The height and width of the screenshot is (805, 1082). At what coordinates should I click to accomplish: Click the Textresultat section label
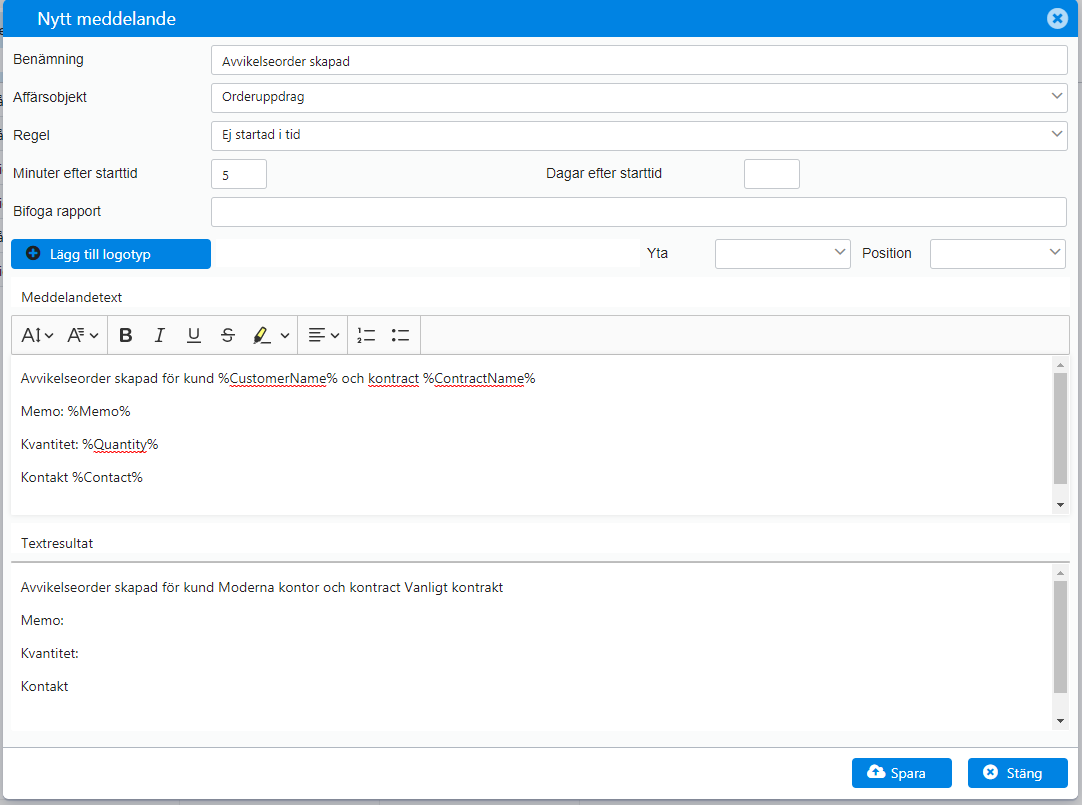57,544
